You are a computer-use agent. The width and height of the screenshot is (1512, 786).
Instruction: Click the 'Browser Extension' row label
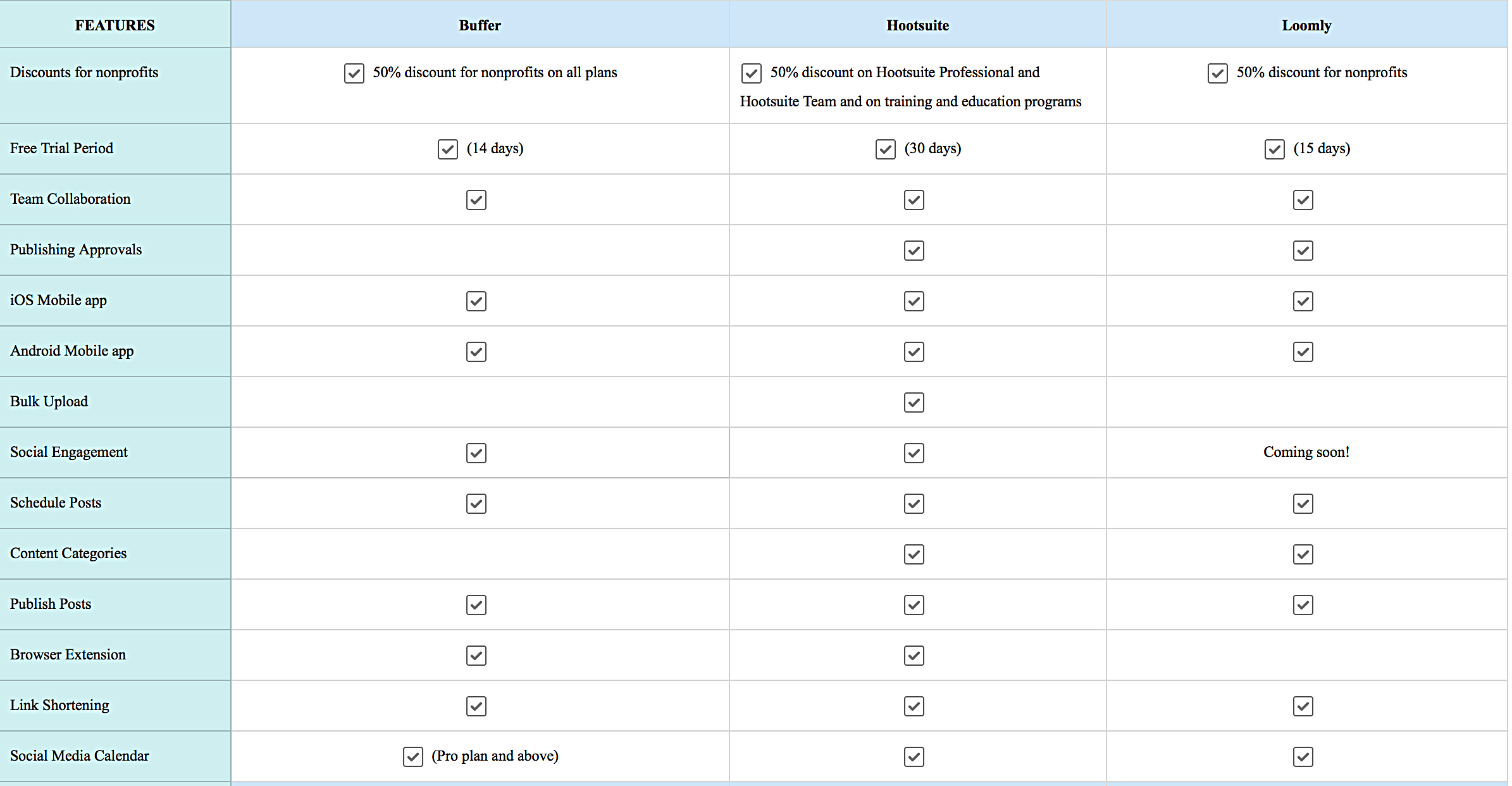[68, 654]
